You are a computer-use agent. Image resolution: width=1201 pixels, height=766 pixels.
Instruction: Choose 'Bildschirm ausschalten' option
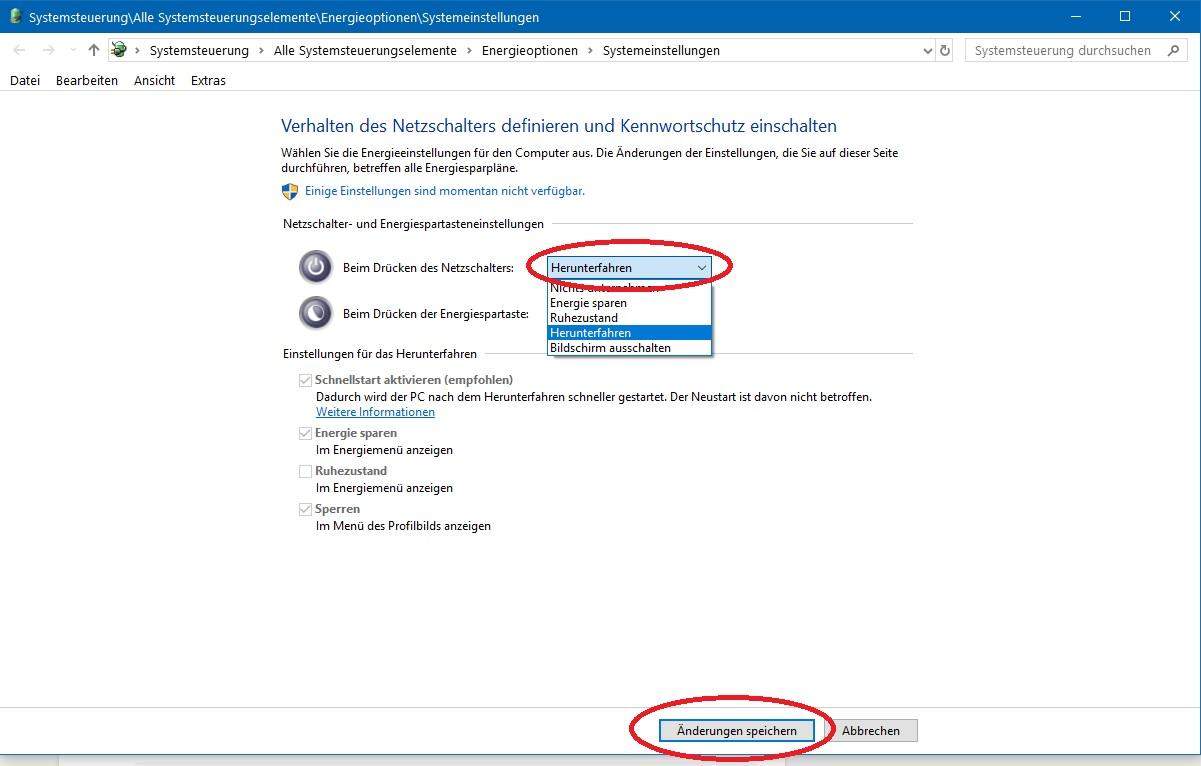coord(630,347)
